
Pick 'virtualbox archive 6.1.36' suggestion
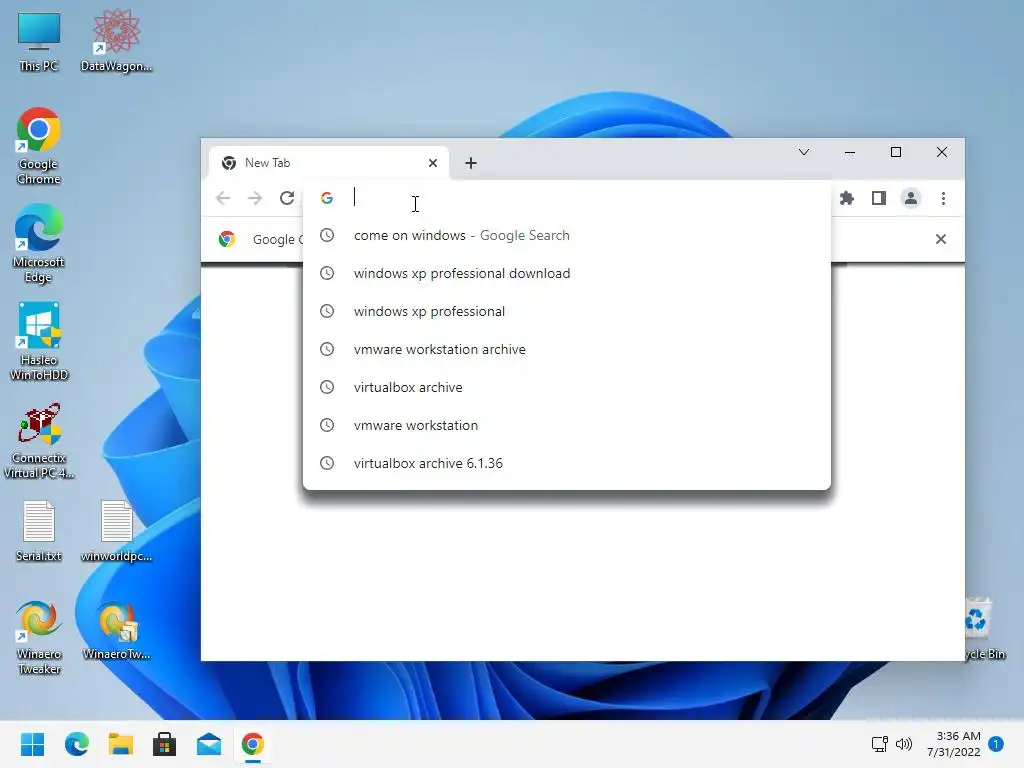tap(567, 462)
